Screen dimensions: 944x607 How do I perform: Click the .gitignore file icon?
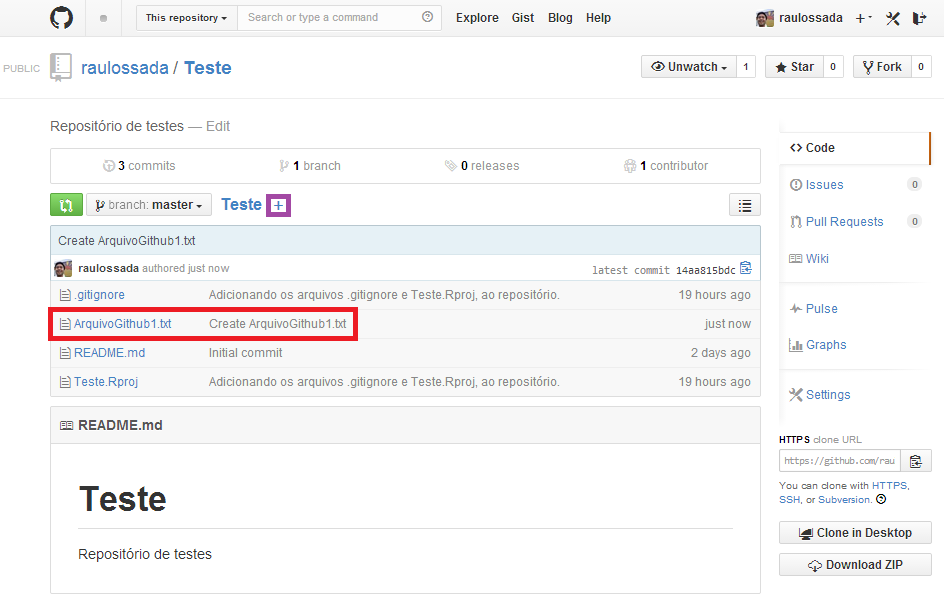65,295
